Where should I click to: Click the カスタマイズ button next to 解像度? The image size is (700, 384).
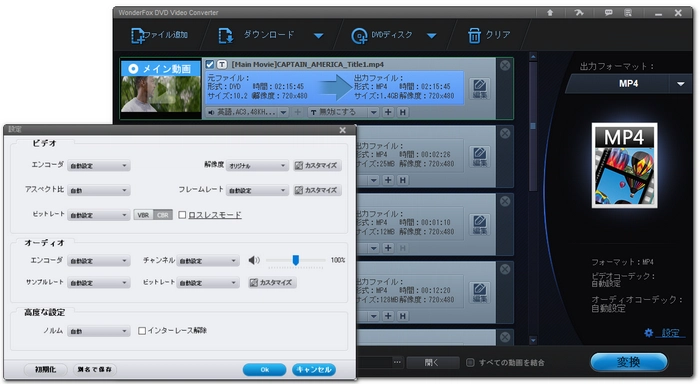click(x=317, y=166)
